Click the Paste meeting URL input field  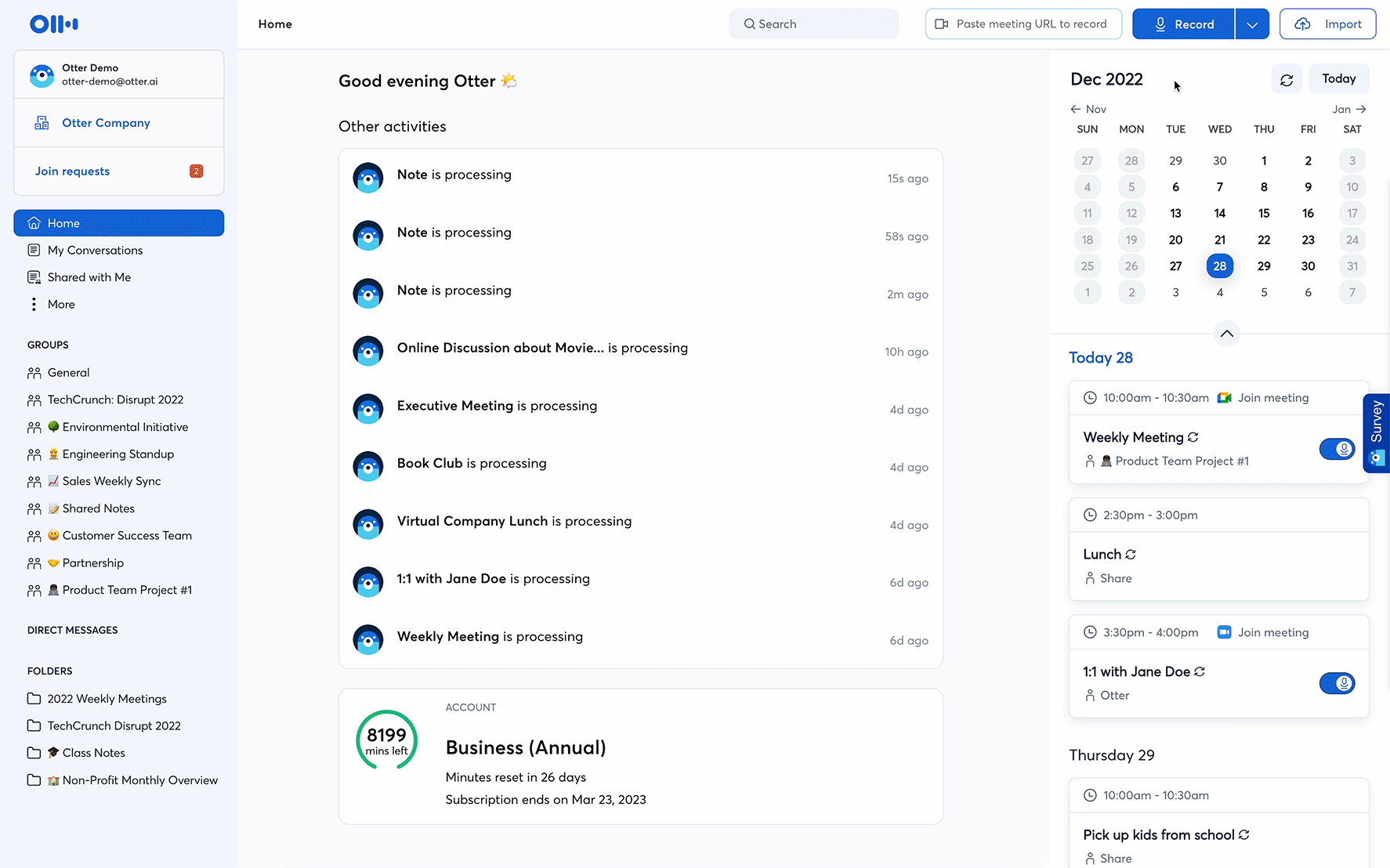(1023, 24)
